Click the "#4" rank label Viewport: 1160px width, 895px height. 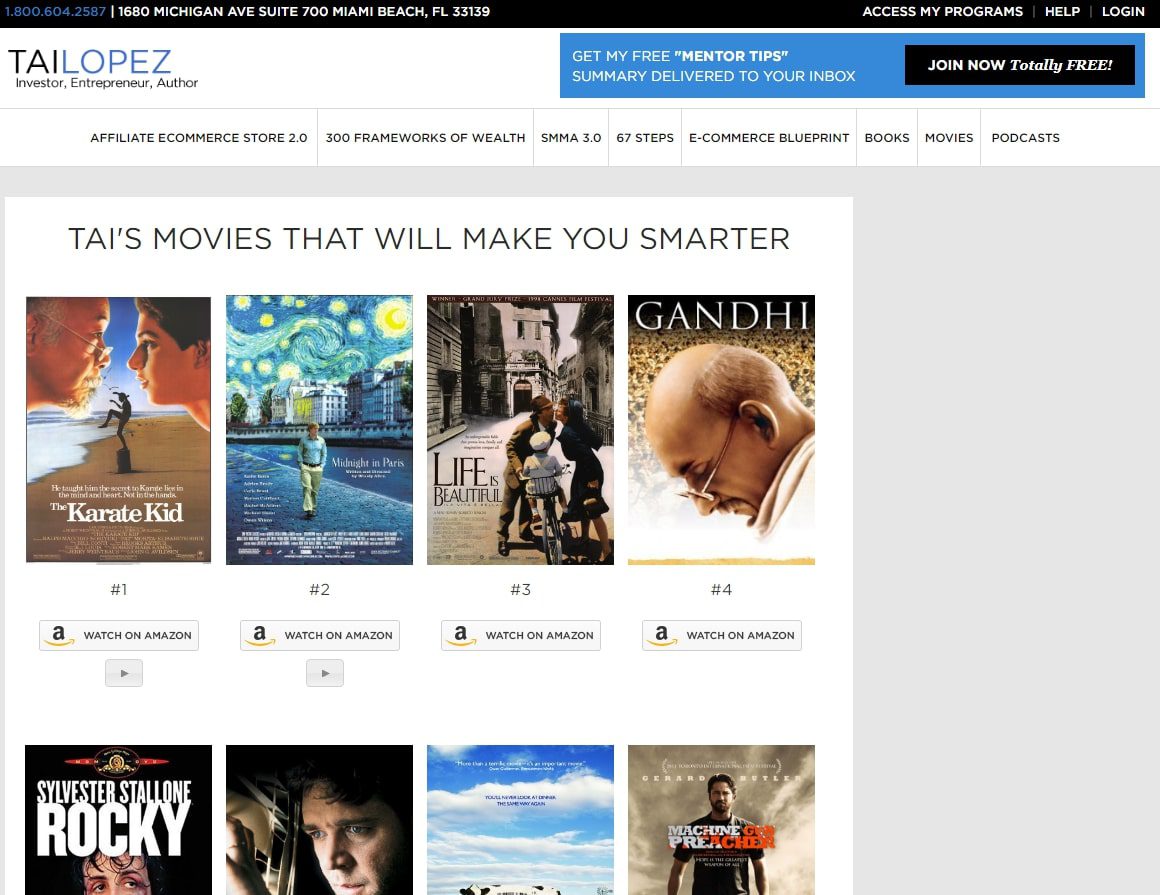click(x=721, y=590)
